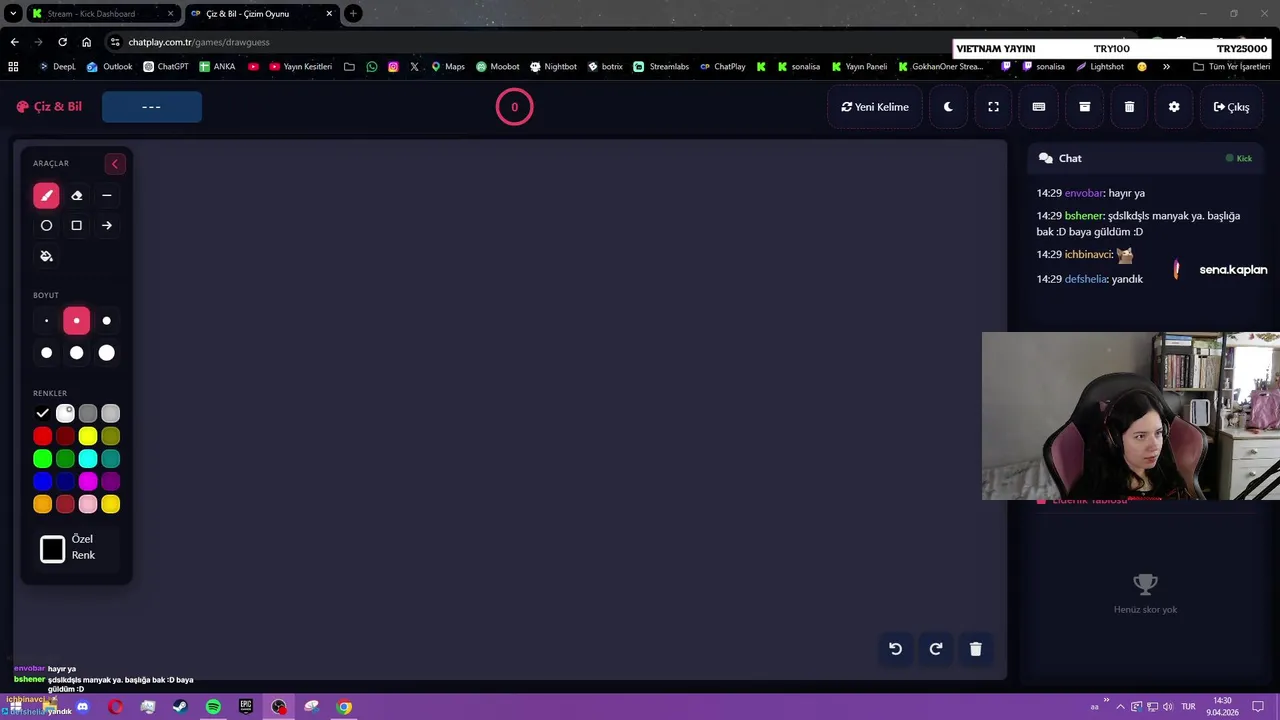Viewport: 1280px width, 720px height.
Task: Click Çiz & Bil logo
Action: click(x=49, y=107)
